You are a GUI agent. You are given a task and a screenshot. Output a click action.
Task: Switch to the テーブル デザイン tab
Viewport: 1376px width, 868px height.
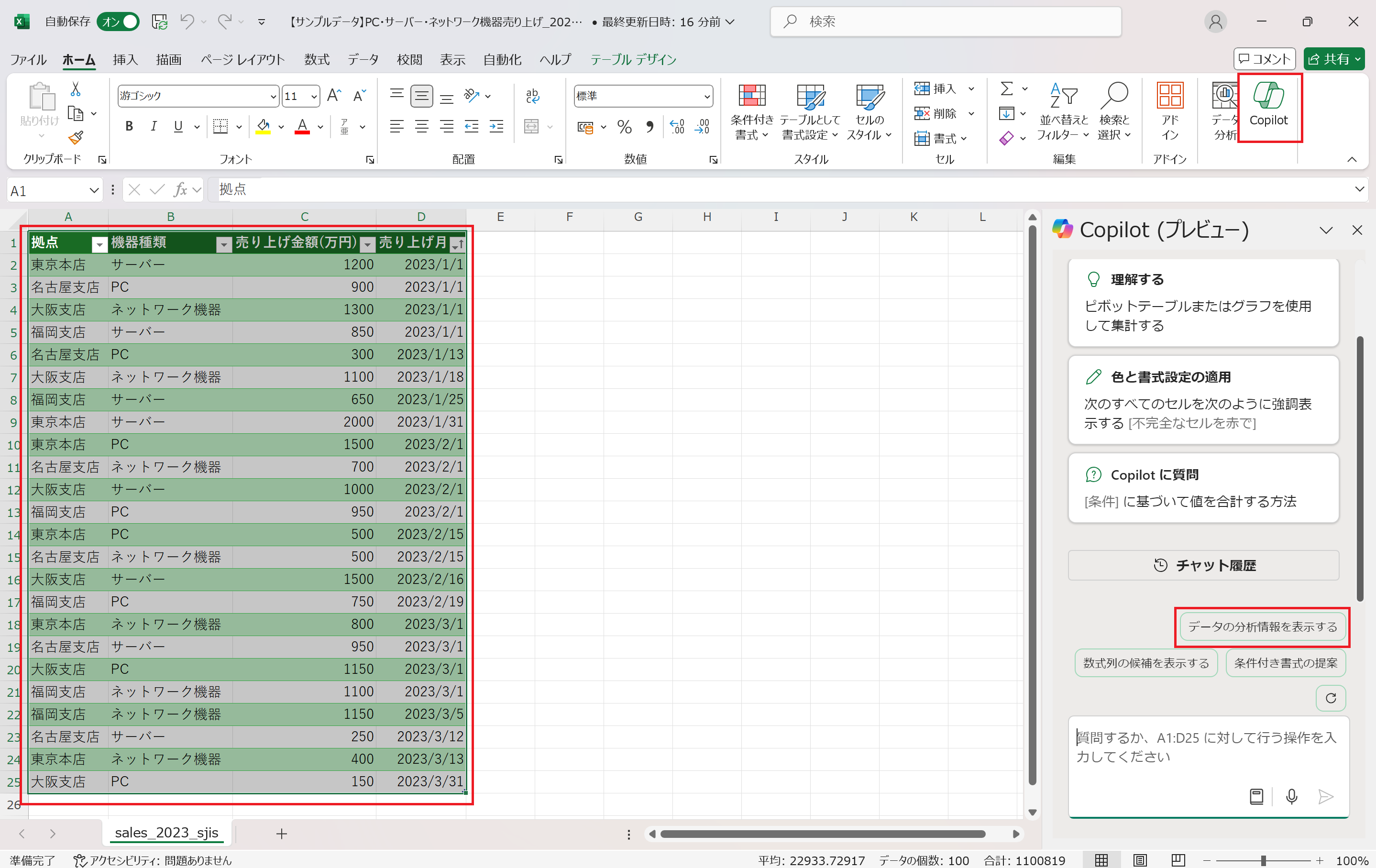[x=633, y=59]
